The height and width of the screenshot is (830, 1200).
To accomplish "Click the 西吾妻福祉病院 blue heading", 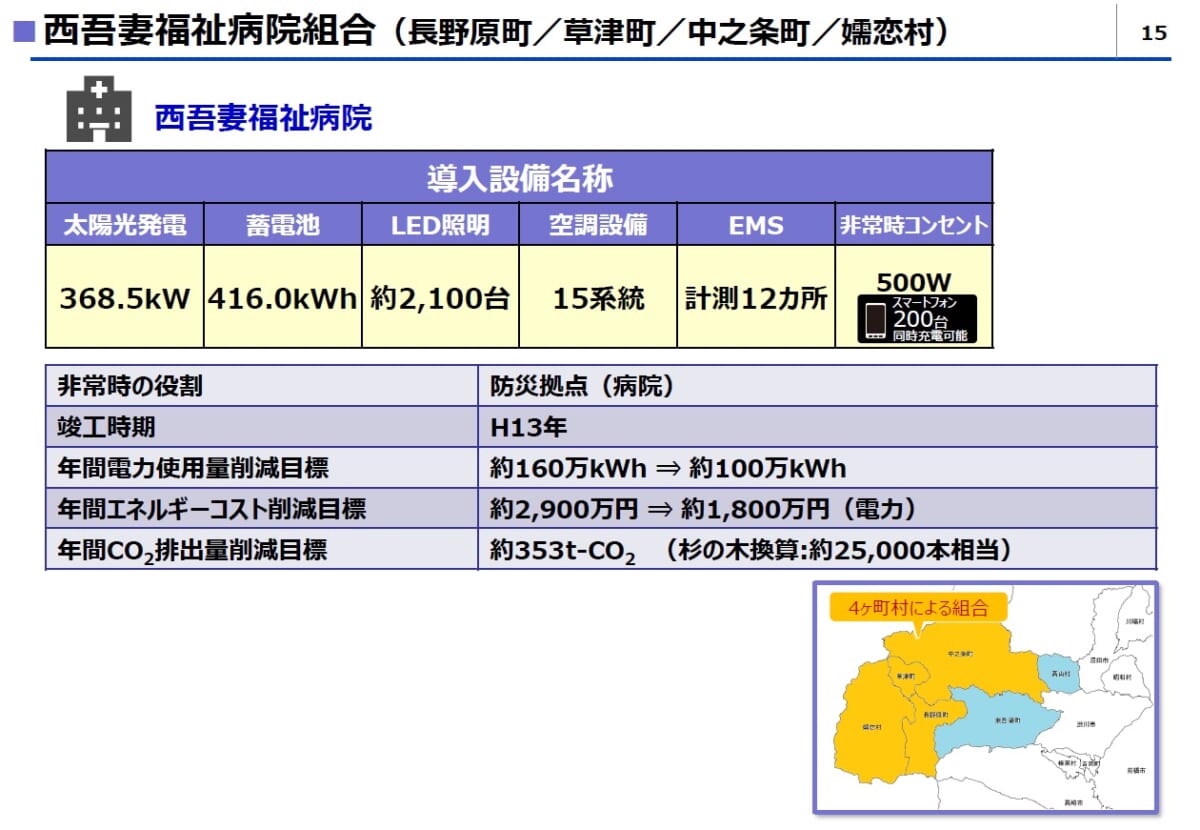I will point(263,118).
